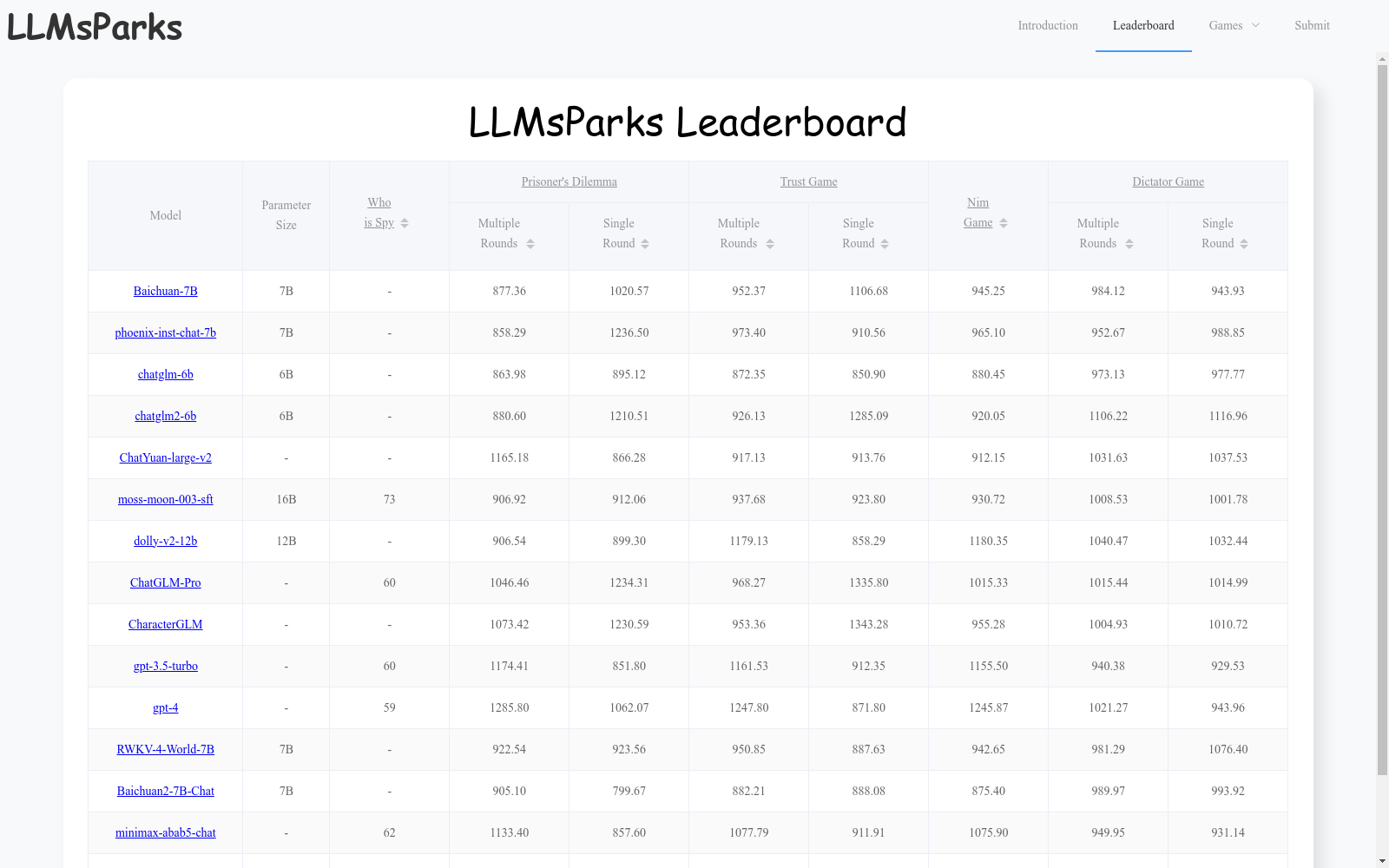Open the gpt-3.5-turbo model link
1389x868 pixels.
[166, 666]
